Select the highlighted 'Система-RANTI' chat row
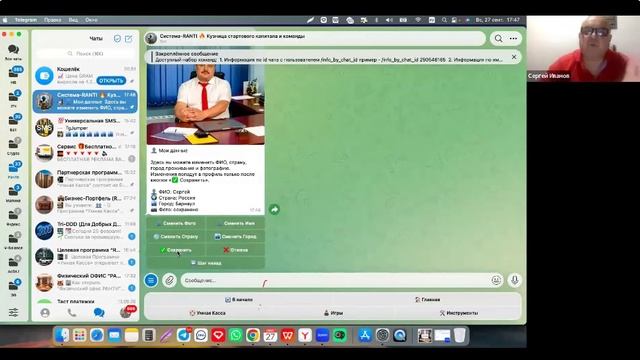This screenshot has width=640, height=360. (x=85, y=101)
